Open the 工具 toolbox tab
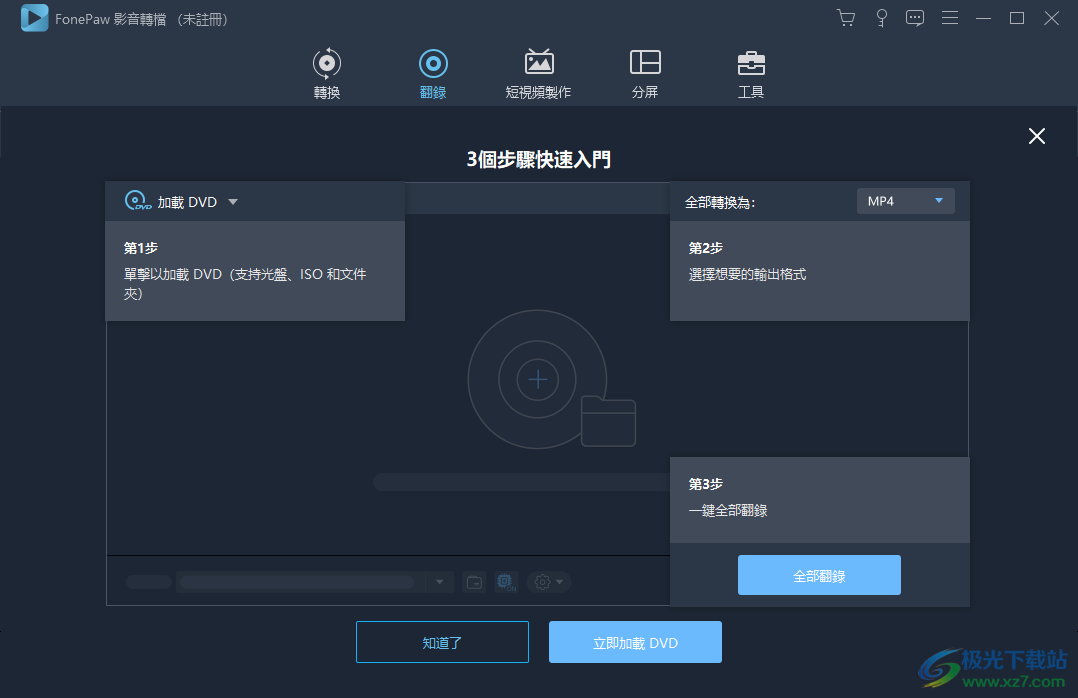The height and width of the screenshot is (698, 1078). [x=751, y=73]
